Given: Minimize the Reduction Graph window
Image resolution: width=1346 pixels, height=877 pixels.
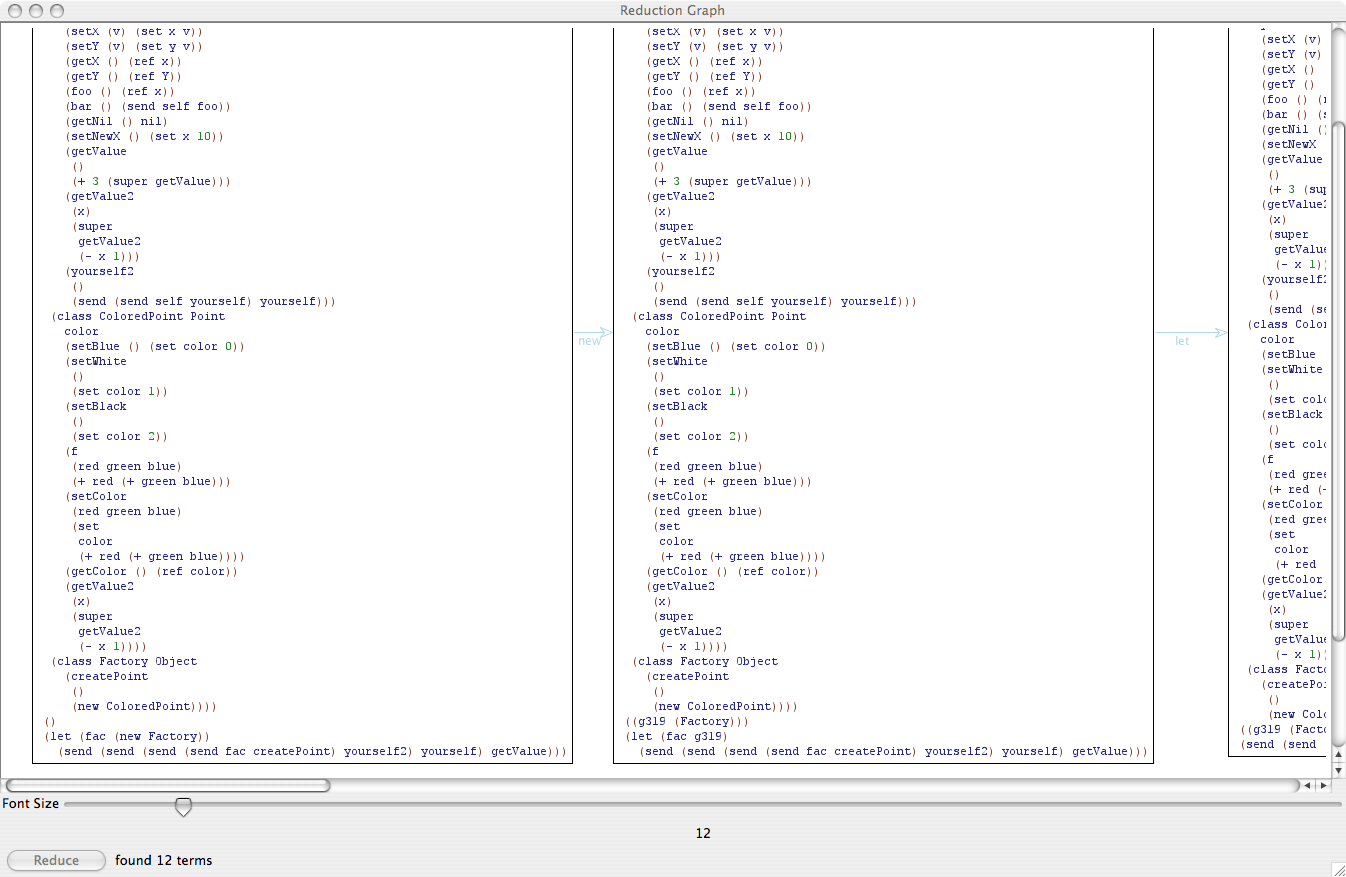Looking at the screenshot, I should coord(35,11).
